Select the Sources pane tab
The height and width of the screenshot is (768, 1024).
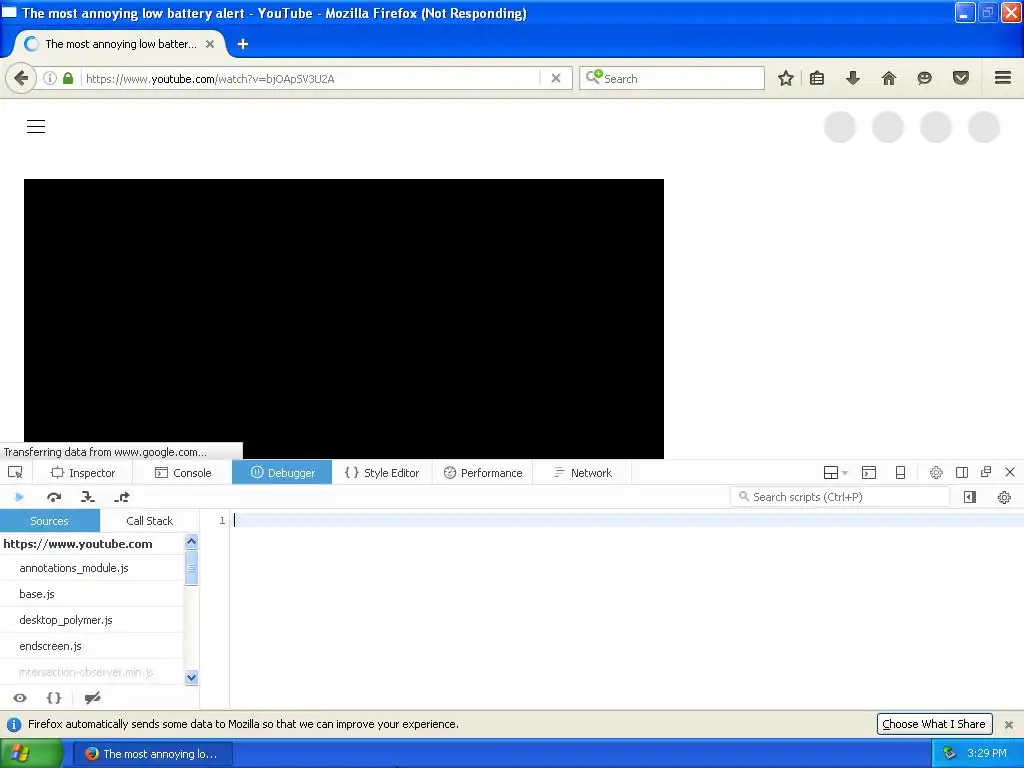tap(50, 521)
